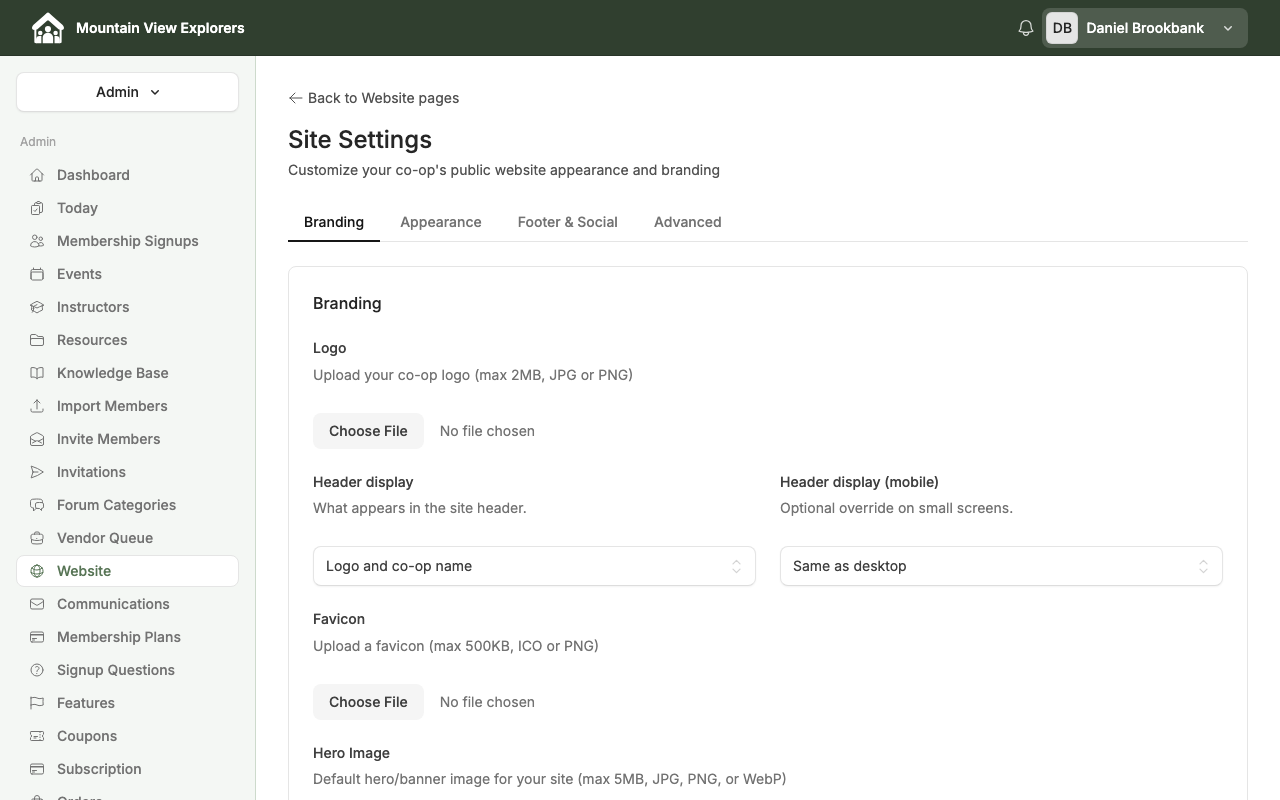The height and width of the screenshot is (800, 1280).
Task: Click the Communications mail icon
Action: (37, 604)
